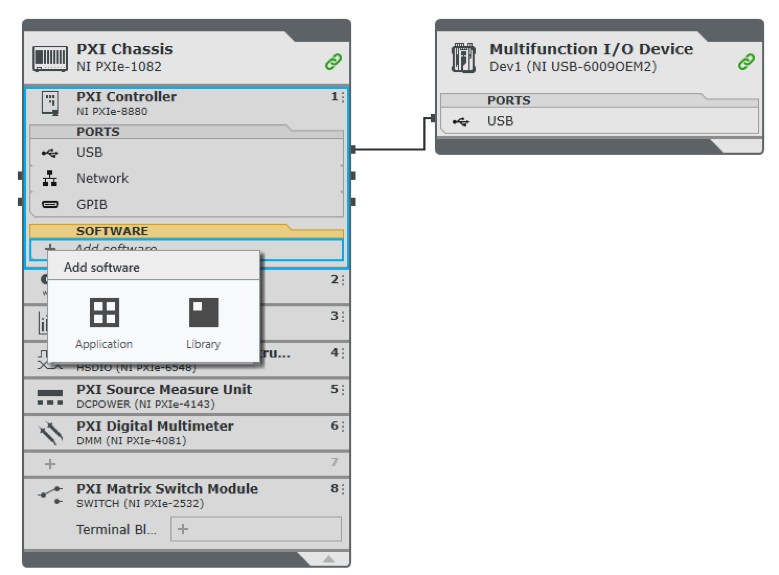
Task: Click the Multifunction I/O Device title
Action: coord(591,49)
